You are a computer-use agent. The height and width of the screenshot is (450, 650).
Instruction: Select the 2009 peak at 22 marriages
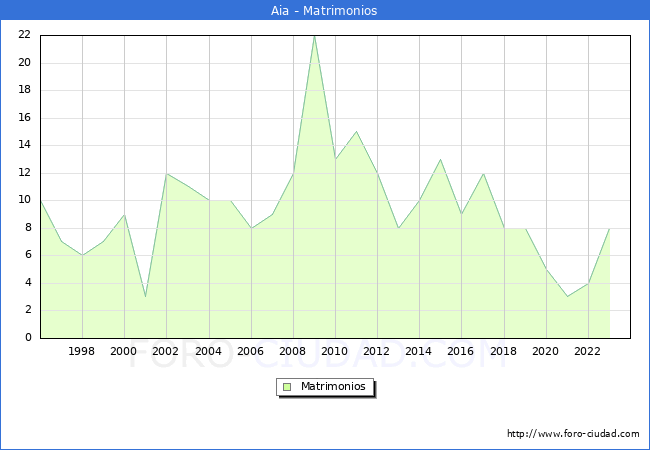pos(314,36)
